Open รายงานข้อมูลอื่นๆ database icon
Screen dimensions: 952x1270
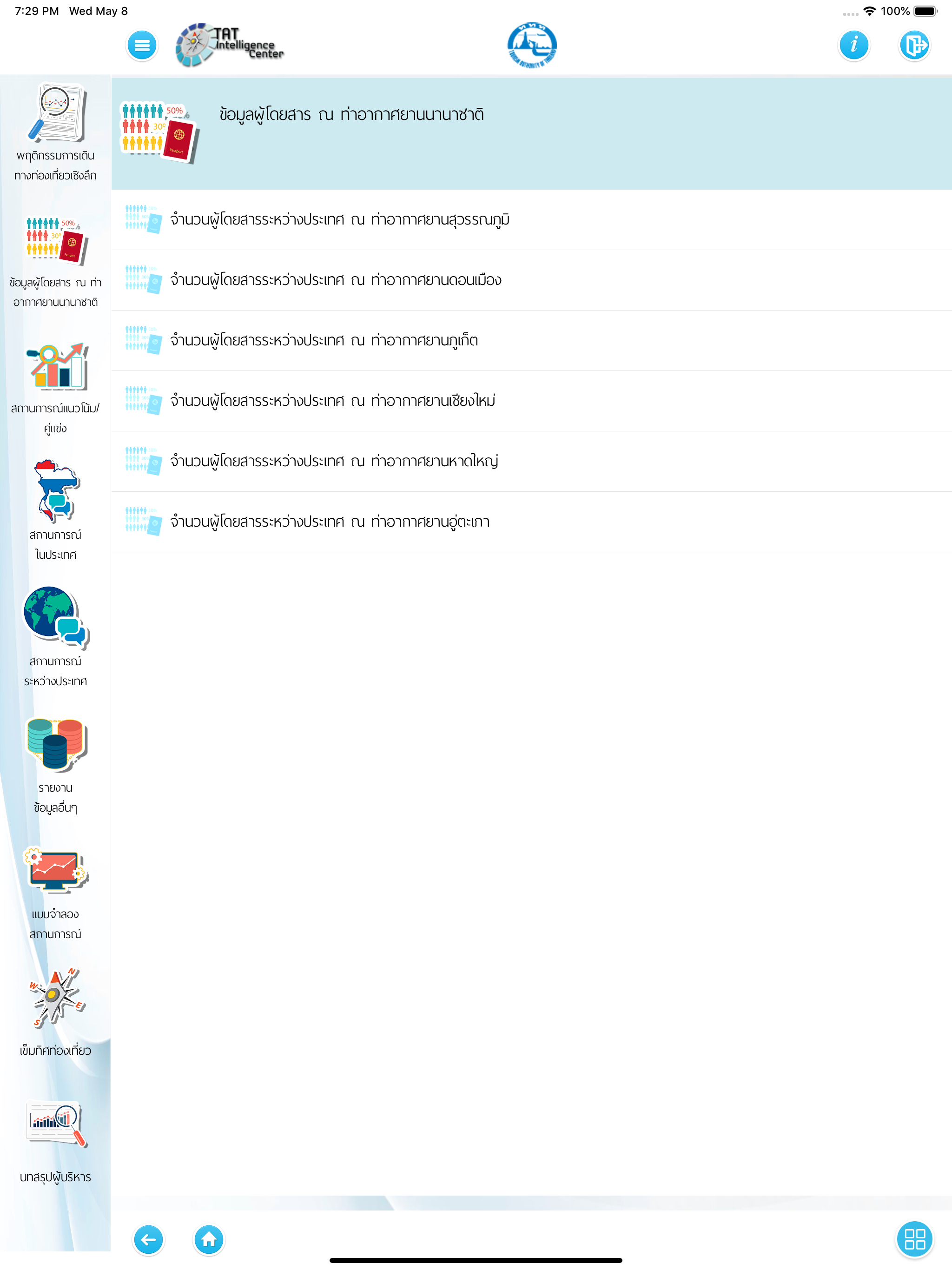[56, 744]
